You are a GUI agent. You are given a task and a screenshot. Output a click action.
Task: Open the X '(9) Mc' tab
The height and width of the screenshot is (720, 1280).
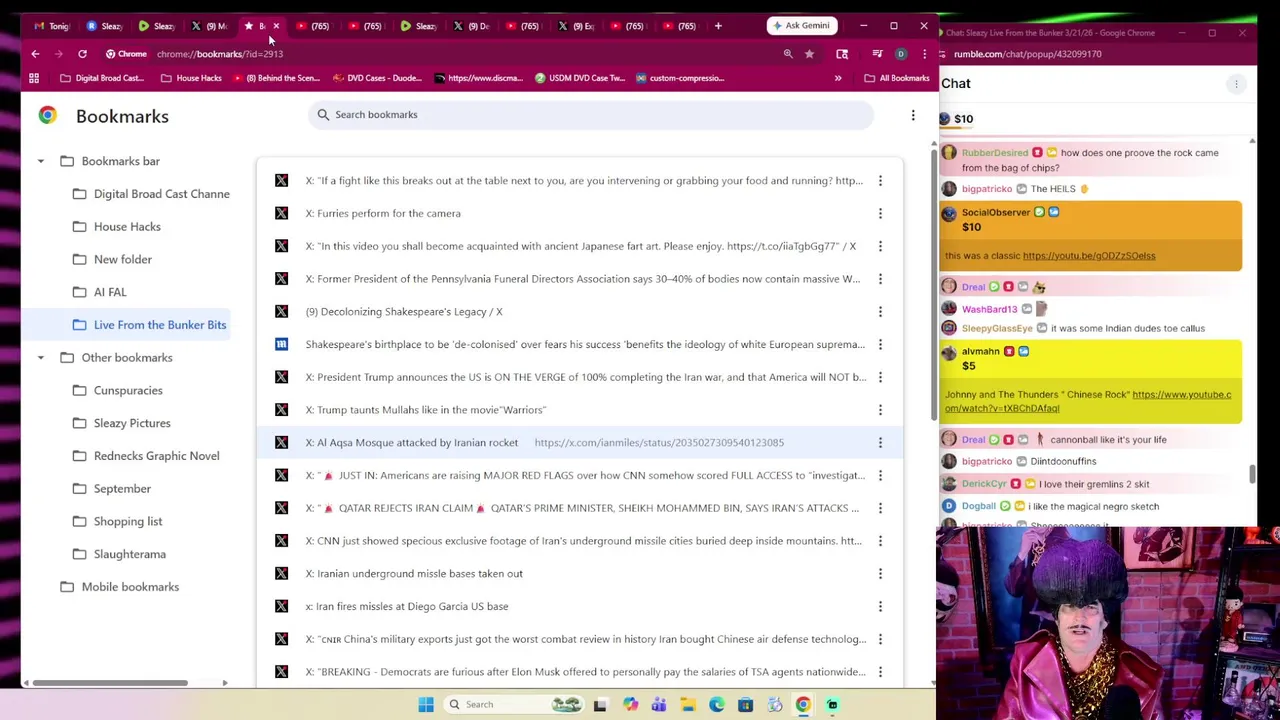point(209,26)
